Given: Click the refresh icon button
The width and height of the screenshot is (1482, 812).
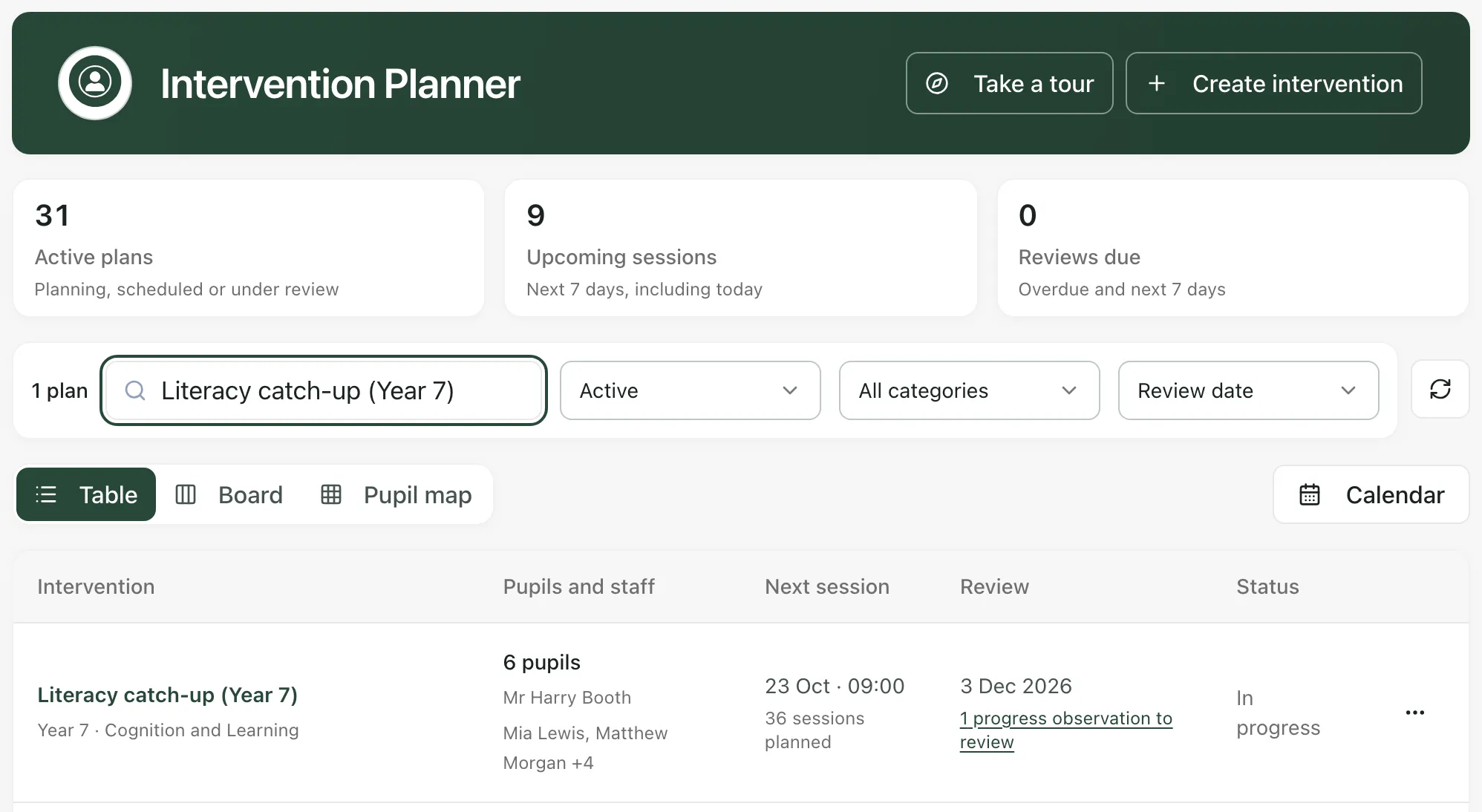Looking at the screenshot, I should tap(1440, 390).
